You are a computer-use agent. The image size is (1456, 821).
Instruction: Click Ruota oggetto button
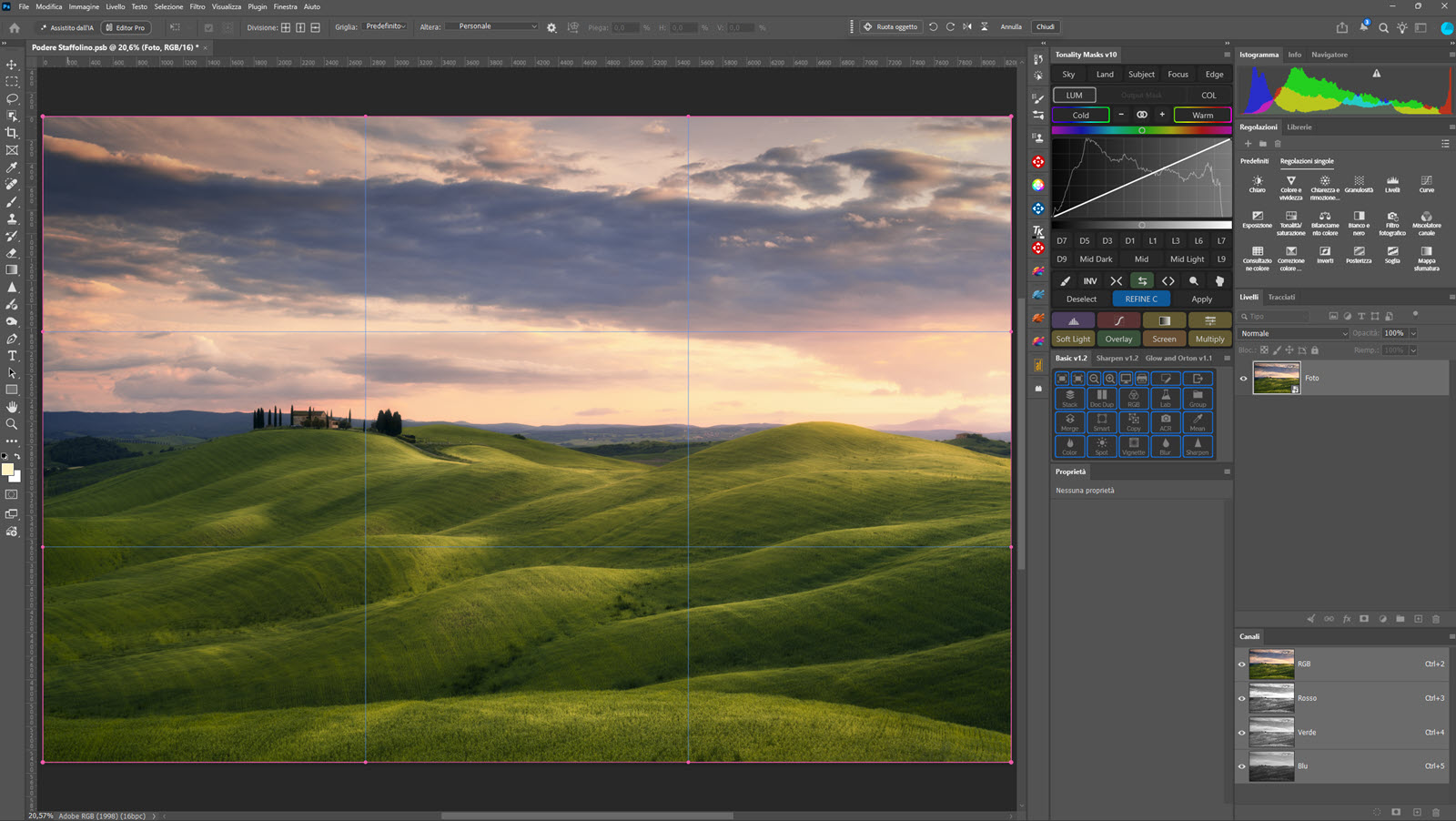[891, 27]
